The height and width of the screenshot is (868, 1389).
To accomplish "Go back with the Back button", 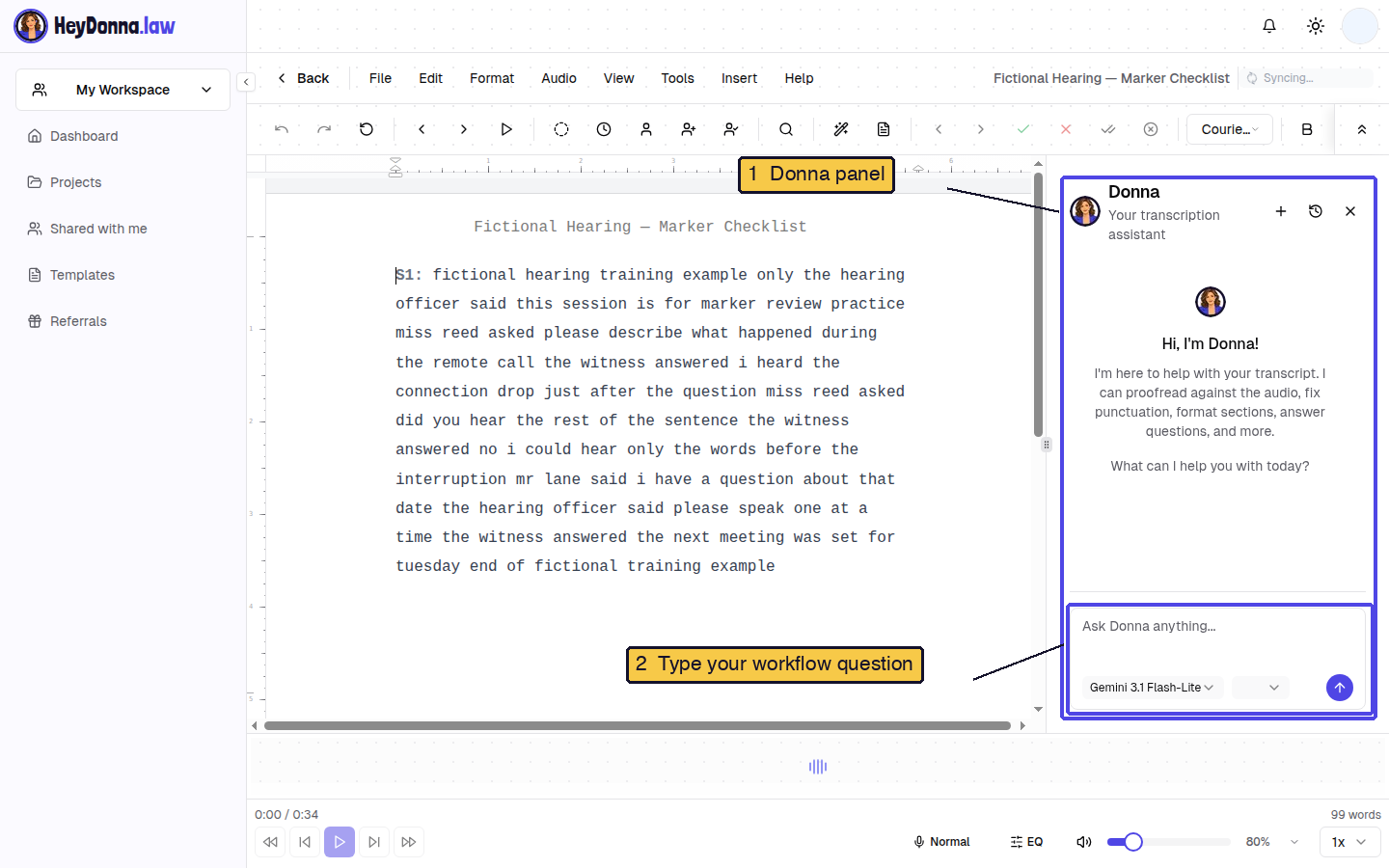I will pos(303,78).
